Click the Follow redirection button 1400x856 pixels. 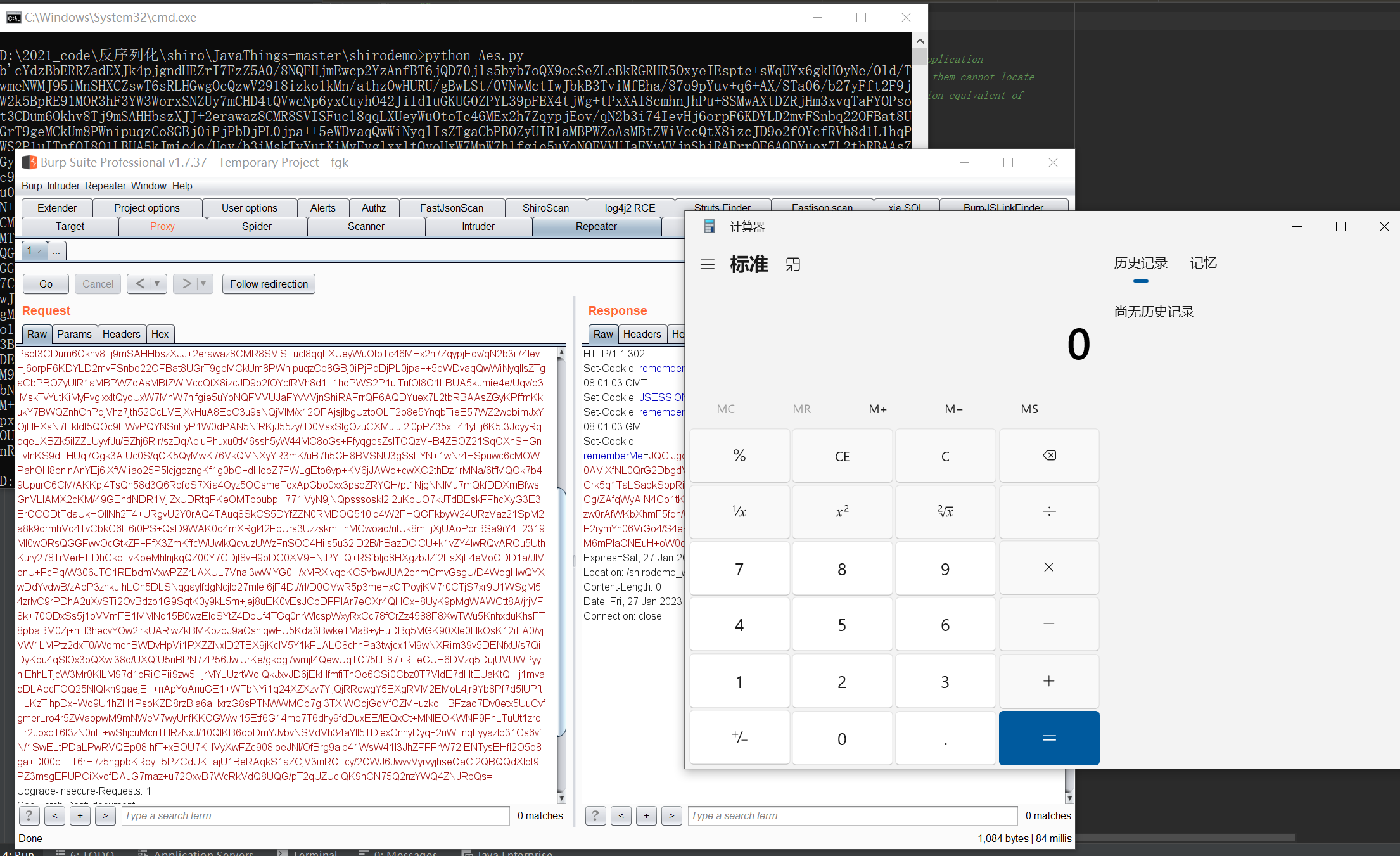point(269,284)
